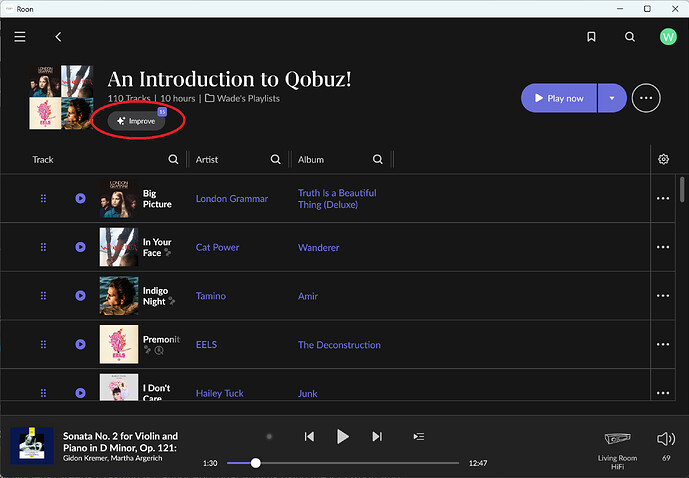Grab the drag handle for Big Picture
This screenshot has width=689, height=478.
tap(43, 199)
